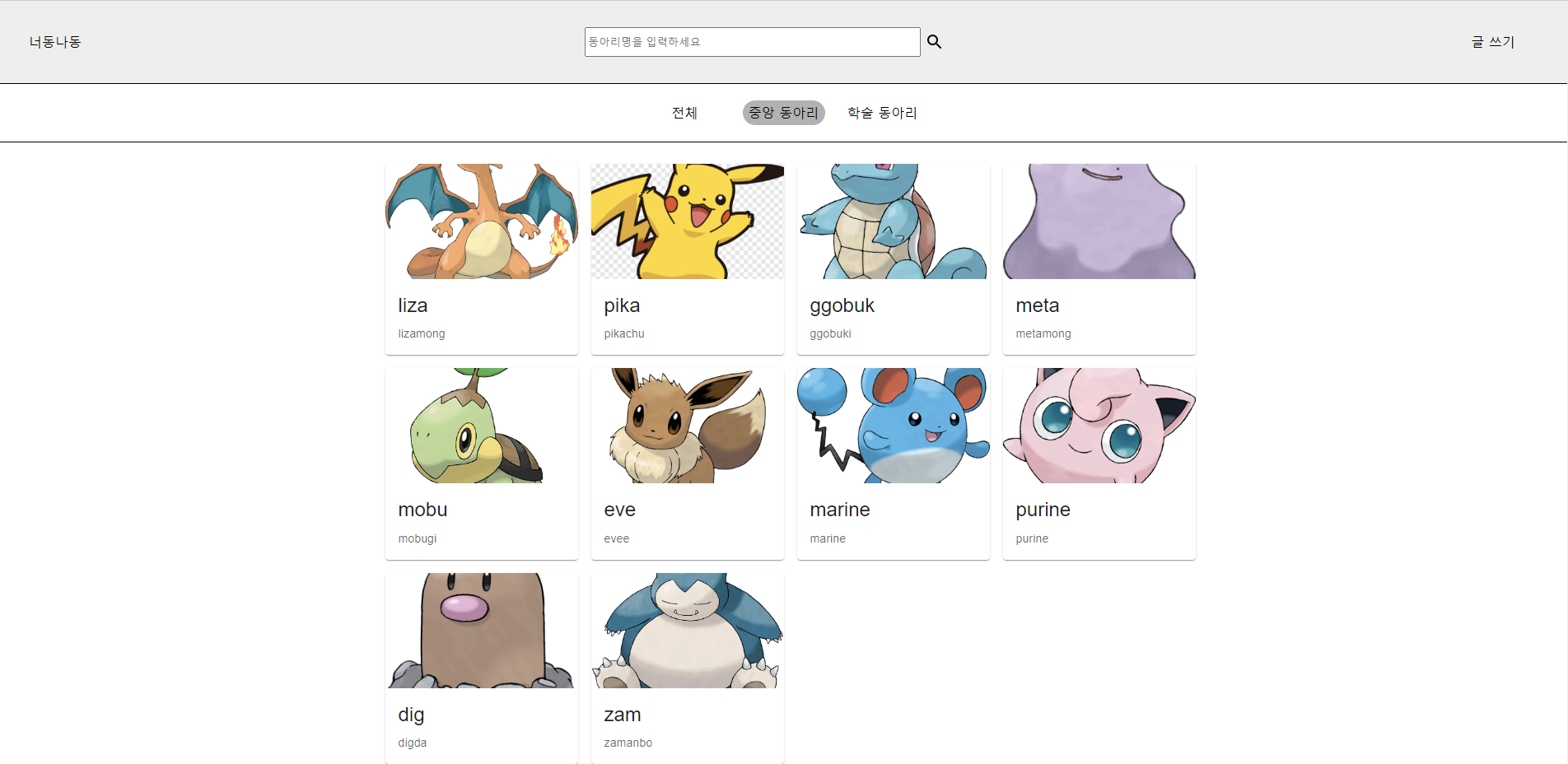Click the liza card title

click(x=413, y=305)
